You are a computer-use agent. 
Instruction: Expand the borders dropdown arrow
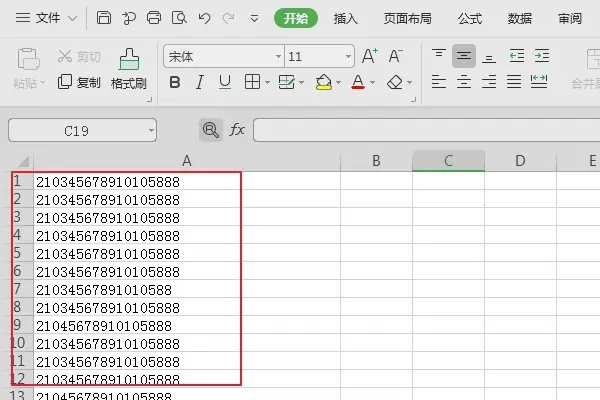[x=267, y=82]
